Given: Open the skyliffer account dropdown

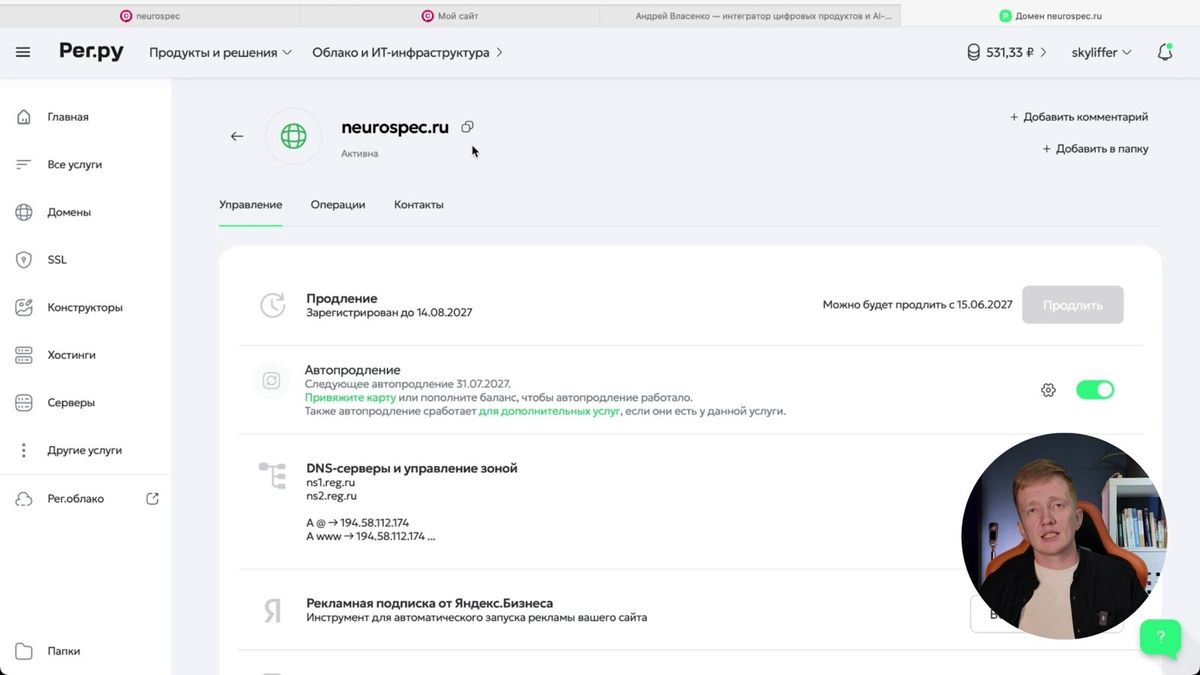Looking at the screenshot, I should [x=1101, y=52].
